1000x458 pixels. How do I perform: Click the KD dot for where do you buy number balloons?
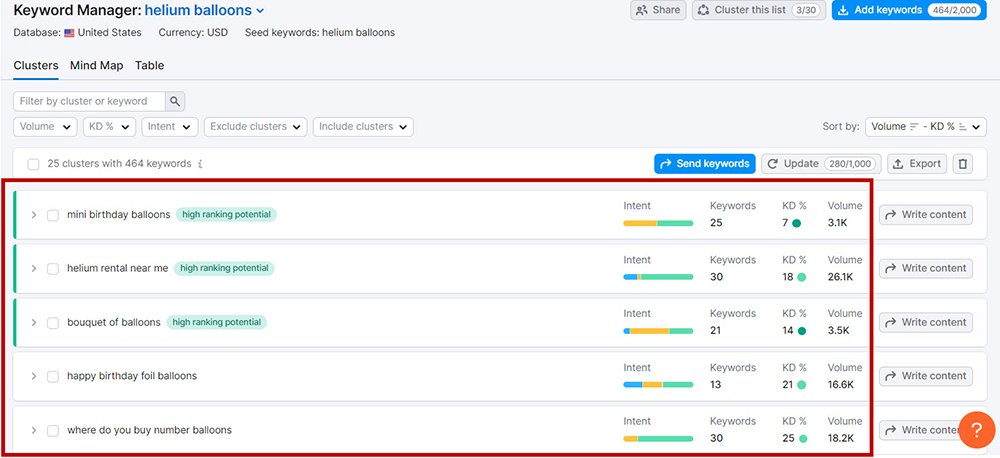coord(802,438)
